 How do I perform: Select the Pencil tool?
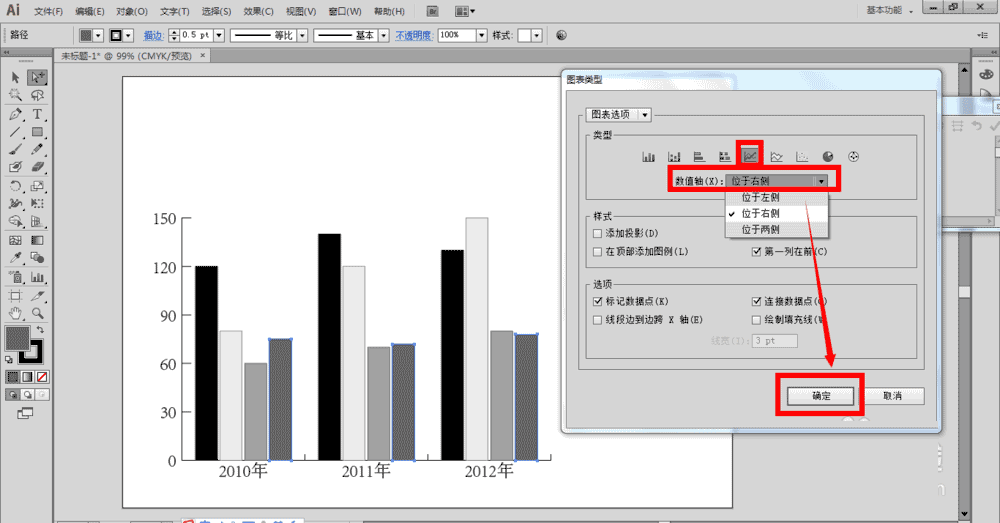(x=38, y=149)
